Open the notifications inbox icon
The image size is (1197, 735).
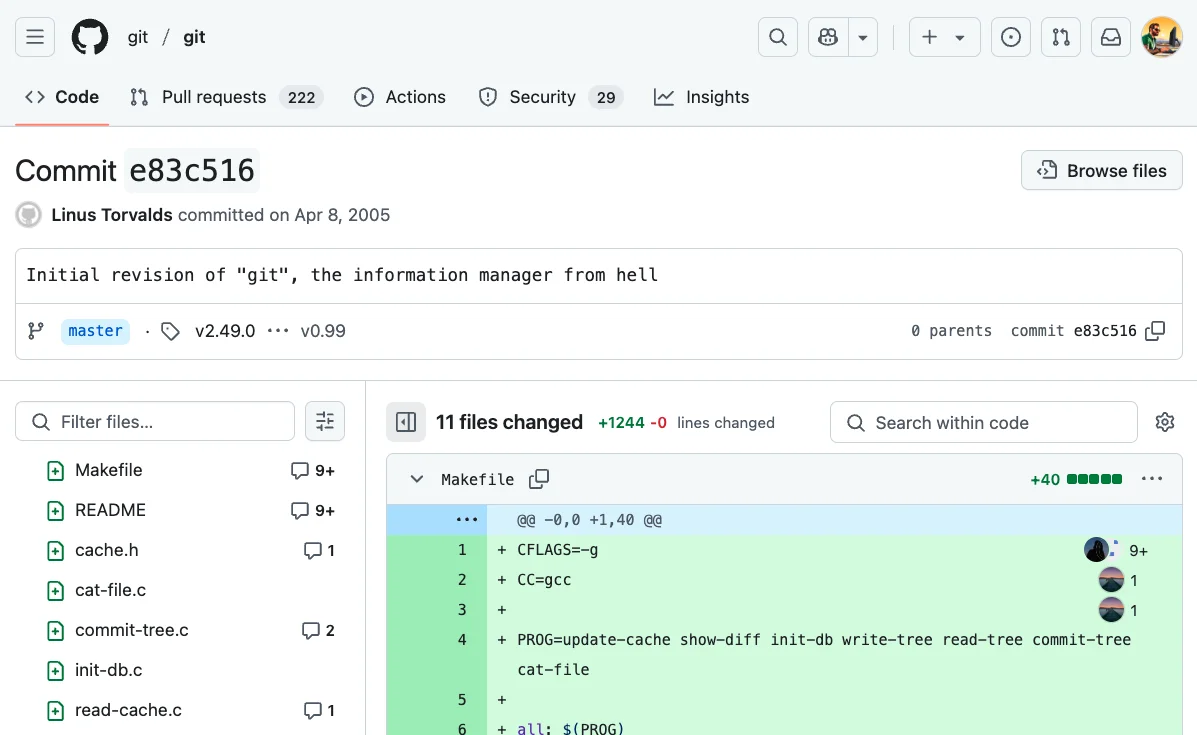1111,37
